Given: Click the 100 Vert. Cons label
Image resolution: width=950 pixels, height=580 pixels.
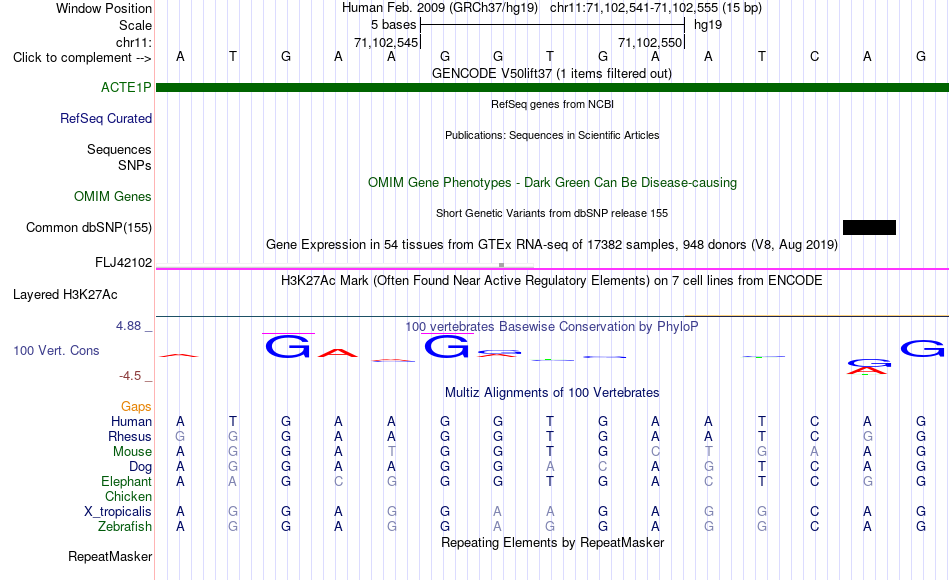Looking at the screenshot, I should pos(56,350).
